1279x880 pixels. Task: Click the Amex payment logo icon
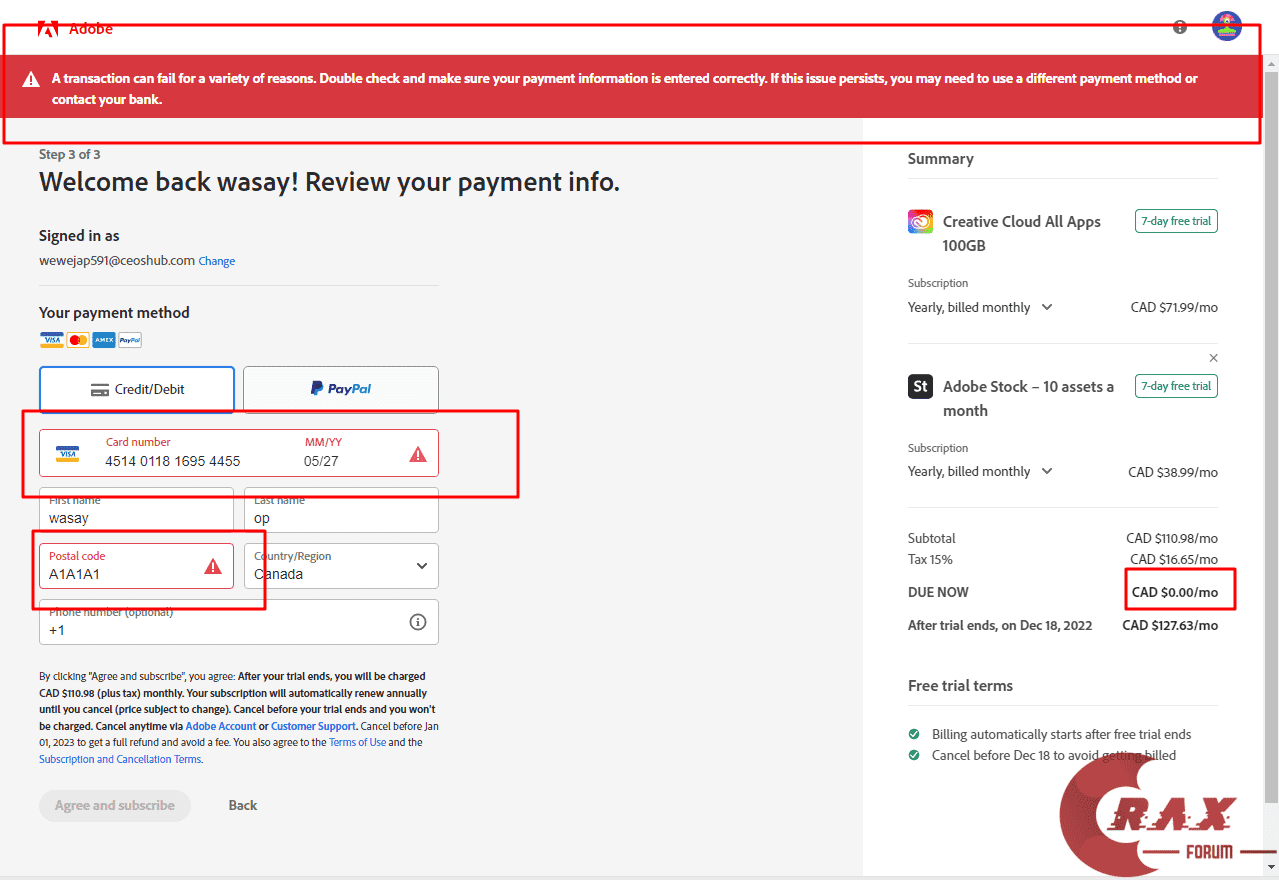click(104, 340)
